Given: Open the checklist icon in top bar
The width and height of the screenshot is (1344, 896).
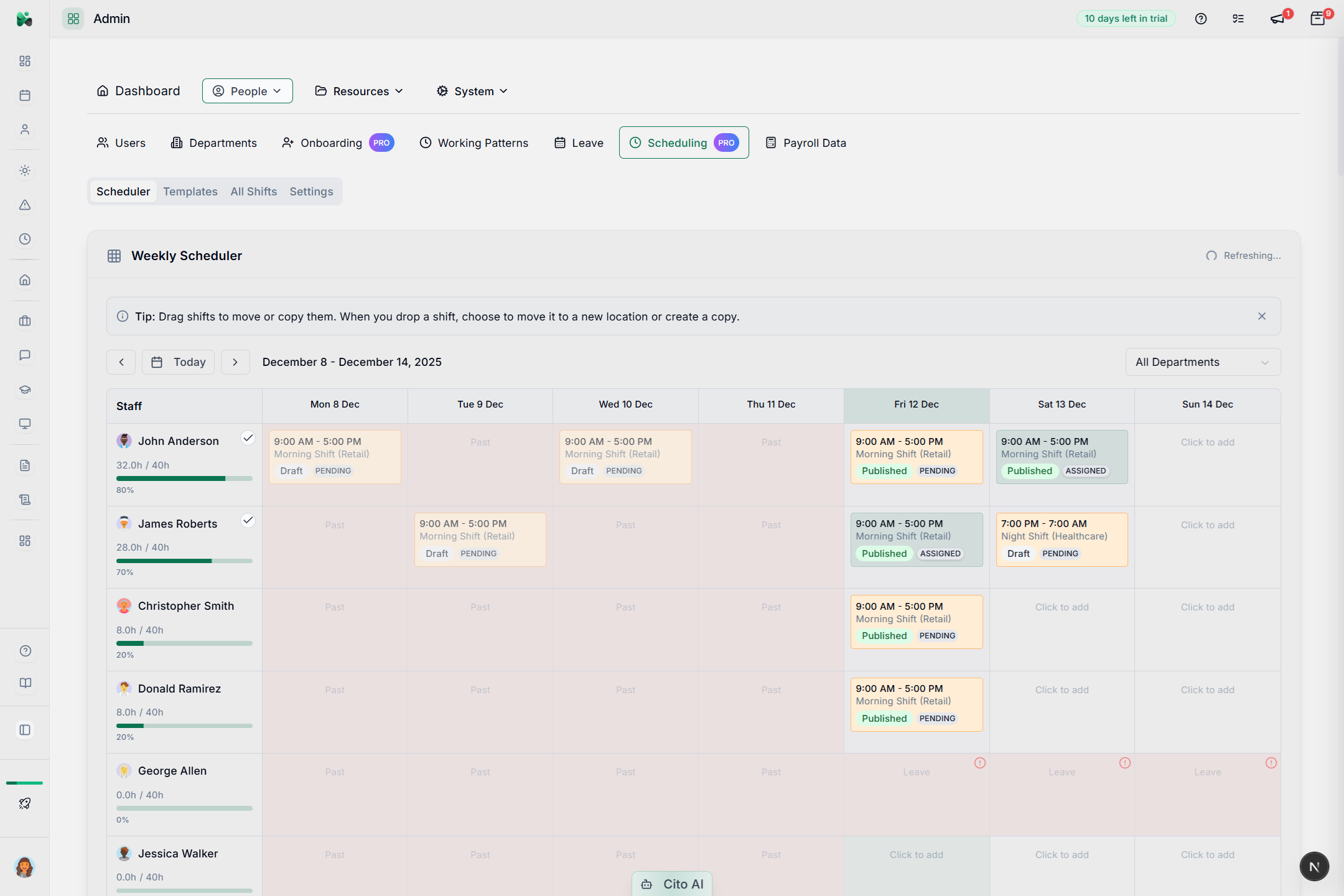Looking at the screenshot, I should [x=1238, y=19].
